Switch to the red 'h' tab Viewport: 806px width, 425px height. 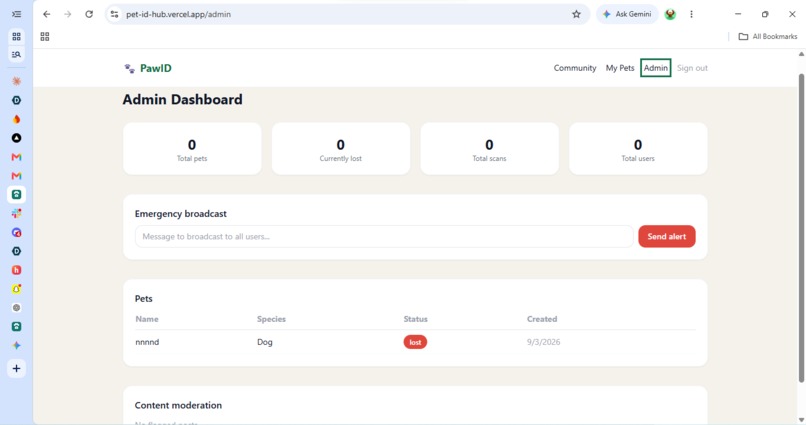click(16, 270)
